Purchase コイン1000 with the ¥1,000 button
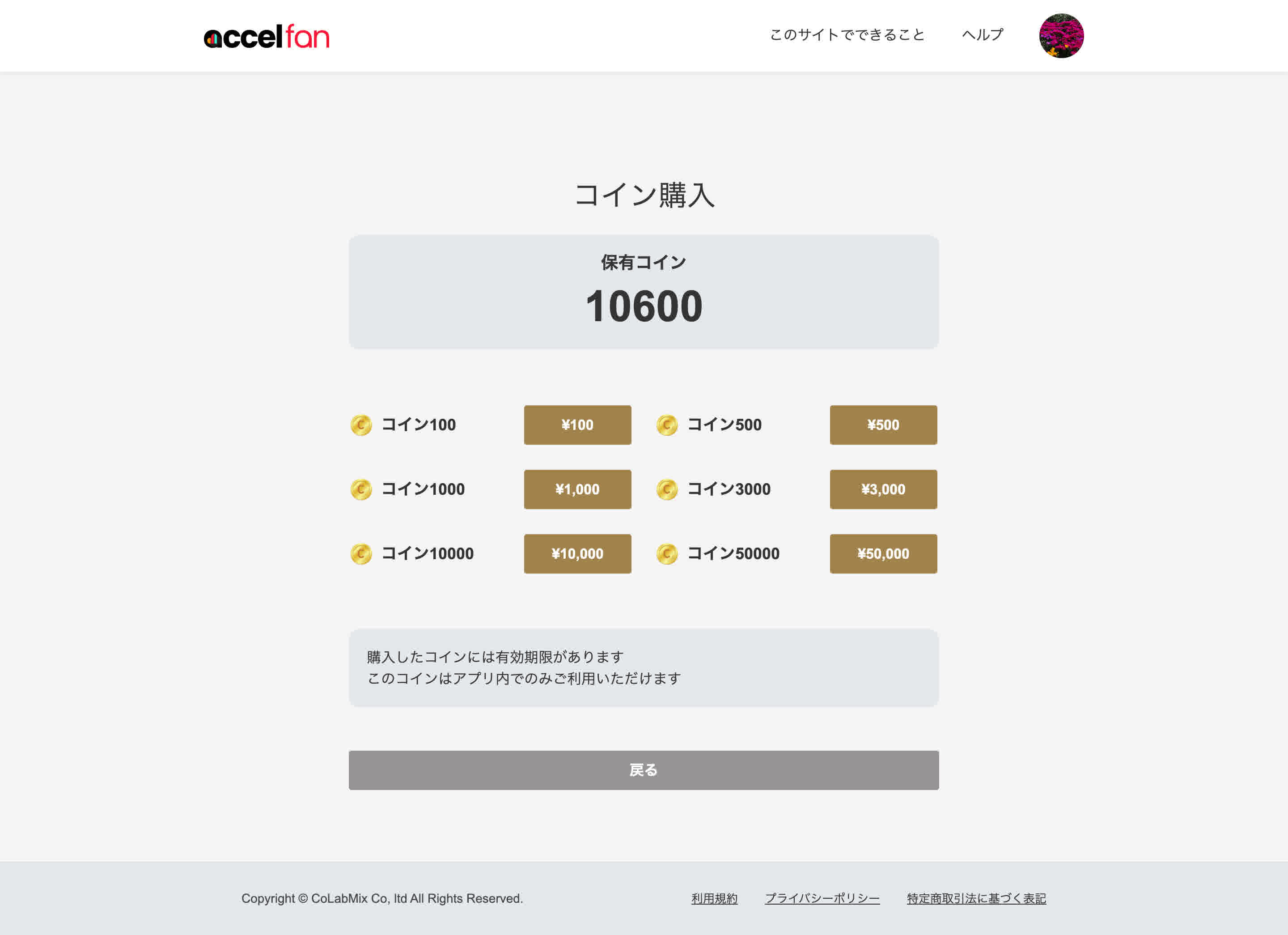 click(x=577, y=489)
